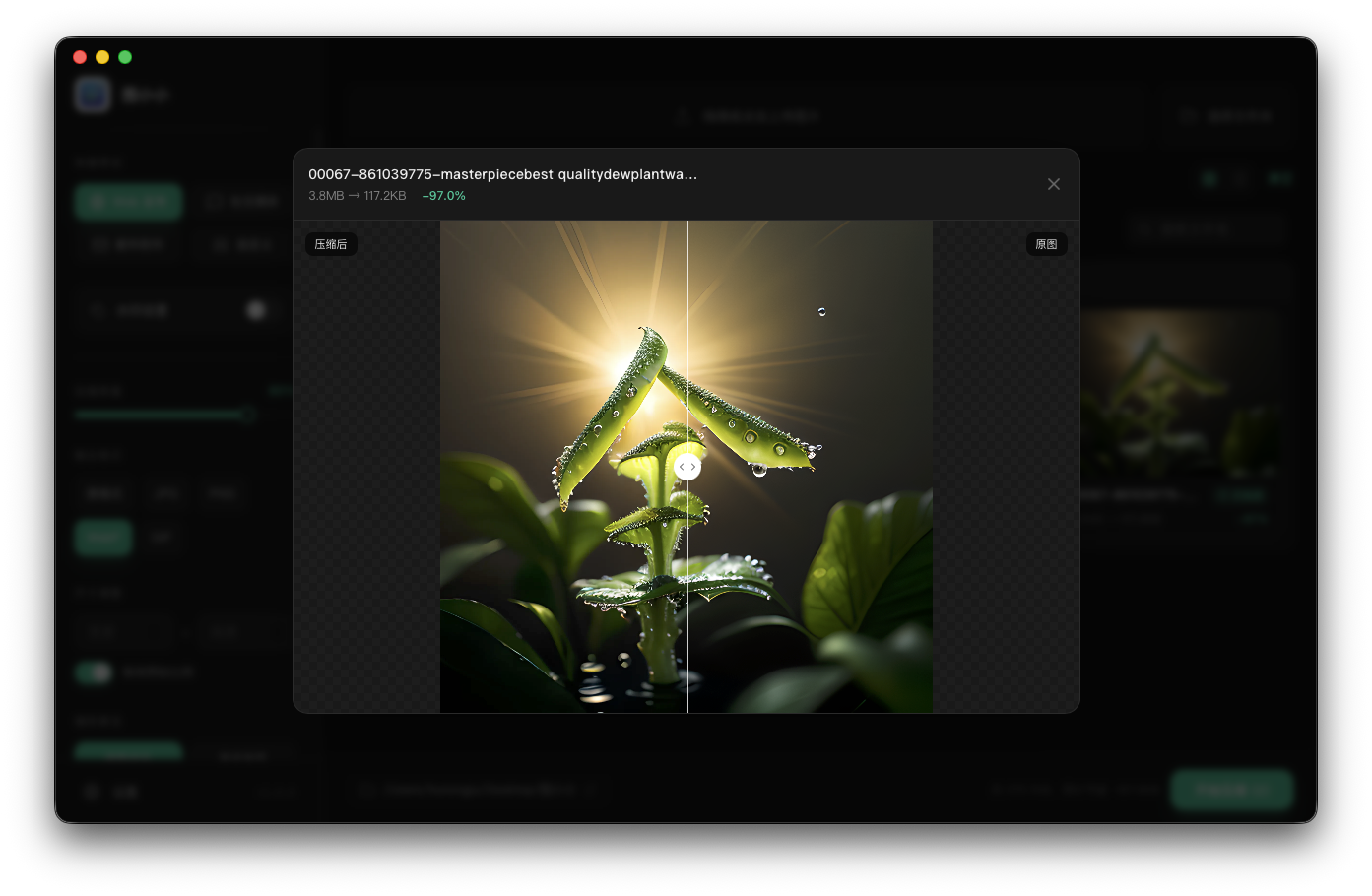This screenshot has width=1372, height=896.
Task: Click the 压缩后 label on the preview
Action: [x=331, y=244]
